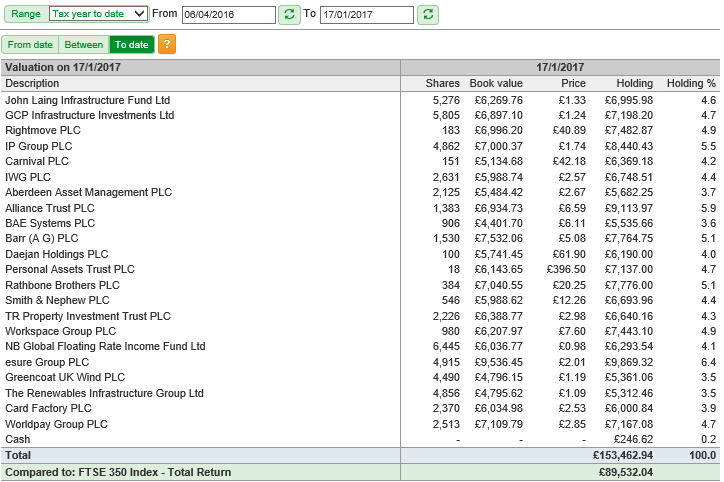Click the total percentage 100.0
724x482 pixels.
(x=702, y=456)
